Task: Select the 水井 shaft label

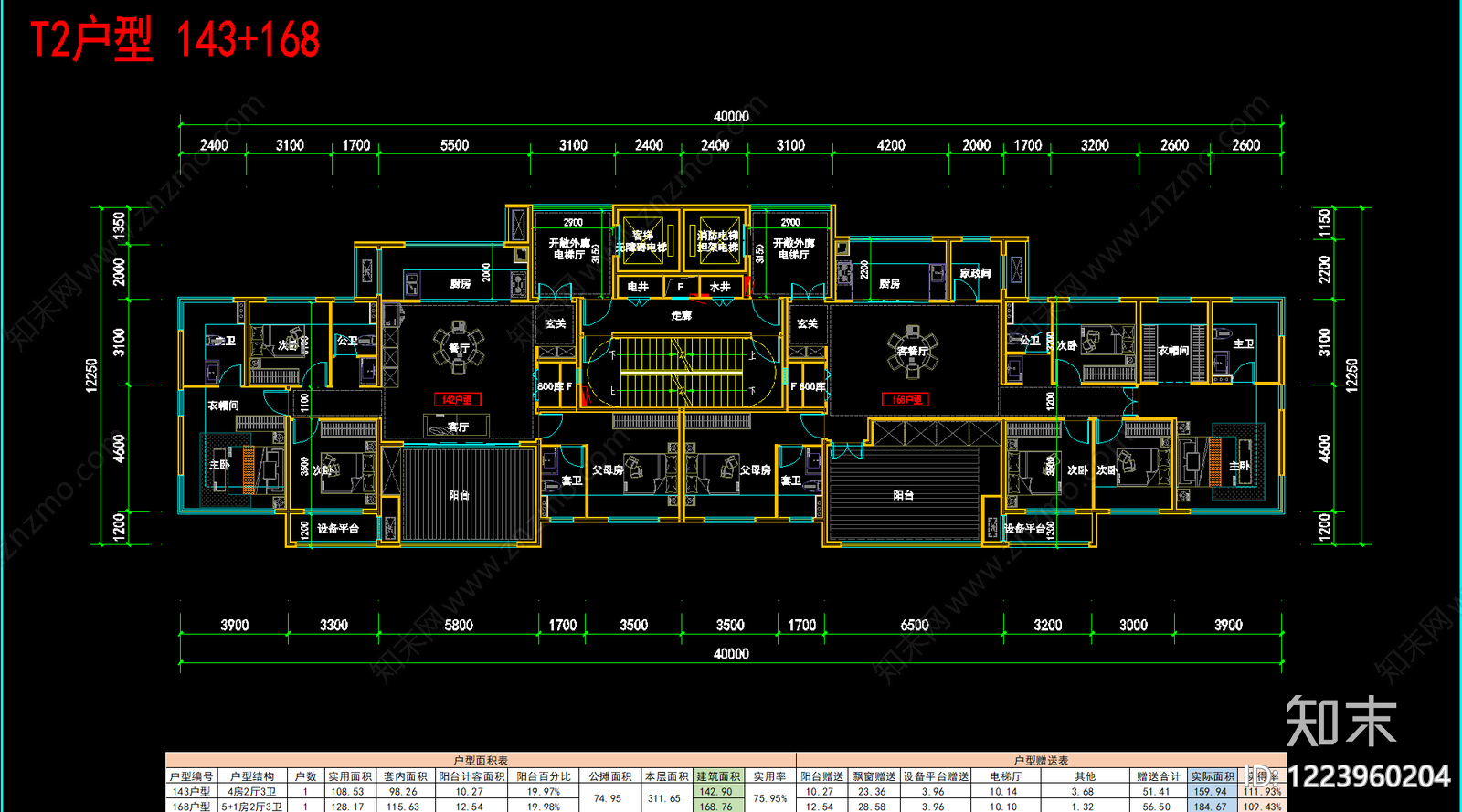Action: [x=720, y=287]
